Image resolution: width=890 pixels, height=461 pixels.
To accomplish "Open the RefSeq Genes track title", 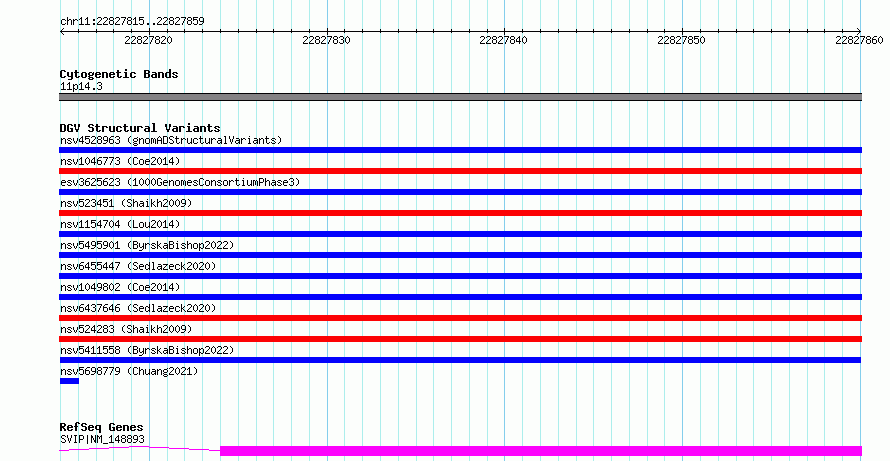I will (101, 427).
